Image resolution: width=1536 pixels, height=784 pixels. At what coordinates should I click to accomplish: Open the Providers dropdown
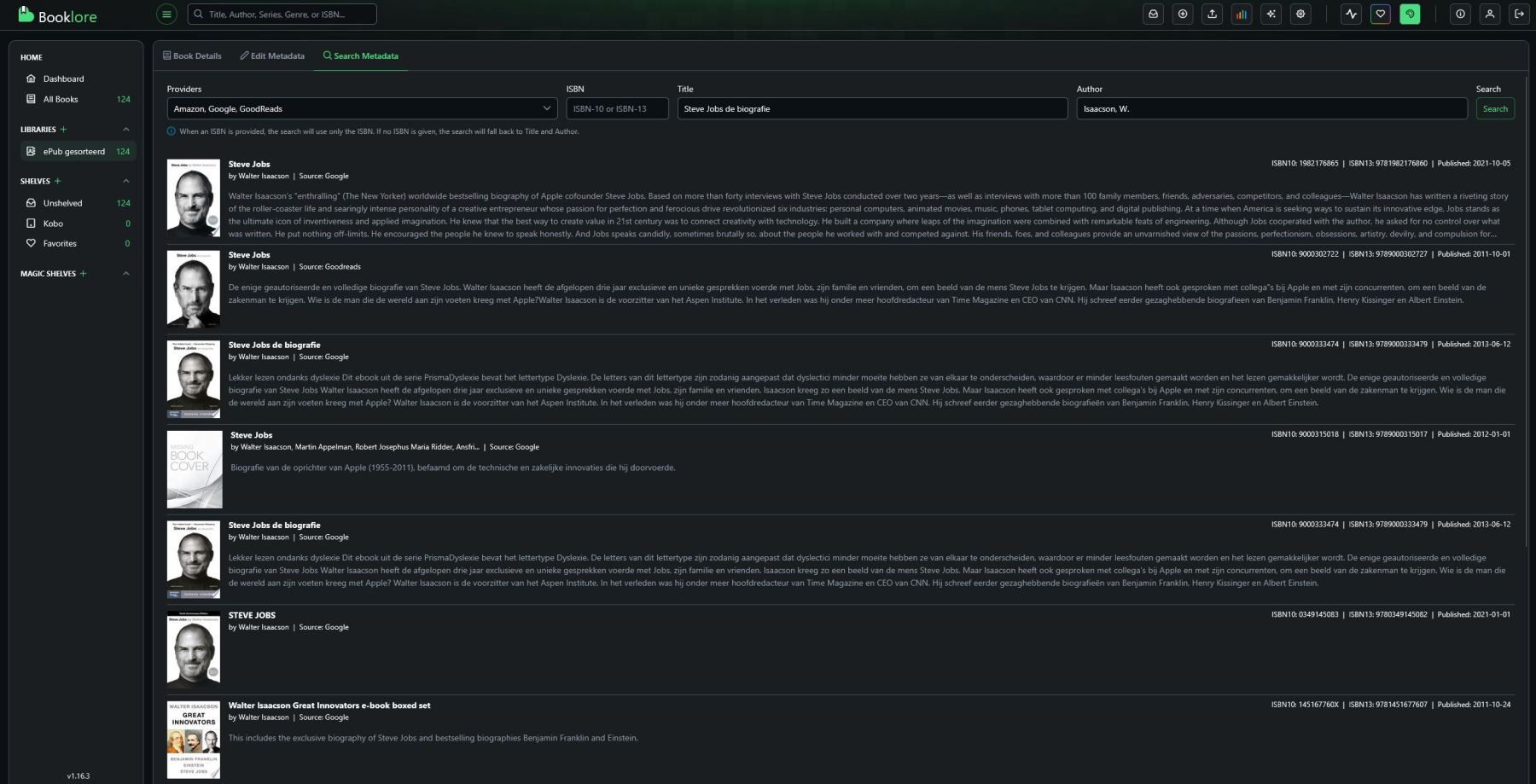coord(362,108)
